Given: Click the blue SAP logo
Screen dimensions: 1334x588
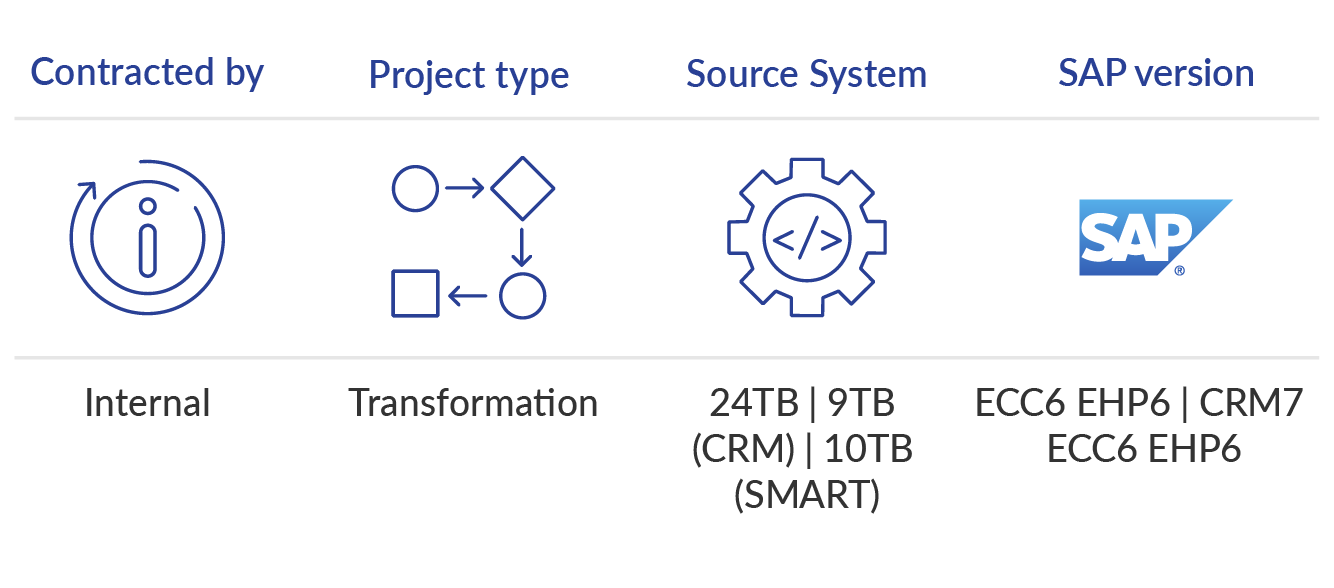Looking at the screenshot, I should (1155, 238).
